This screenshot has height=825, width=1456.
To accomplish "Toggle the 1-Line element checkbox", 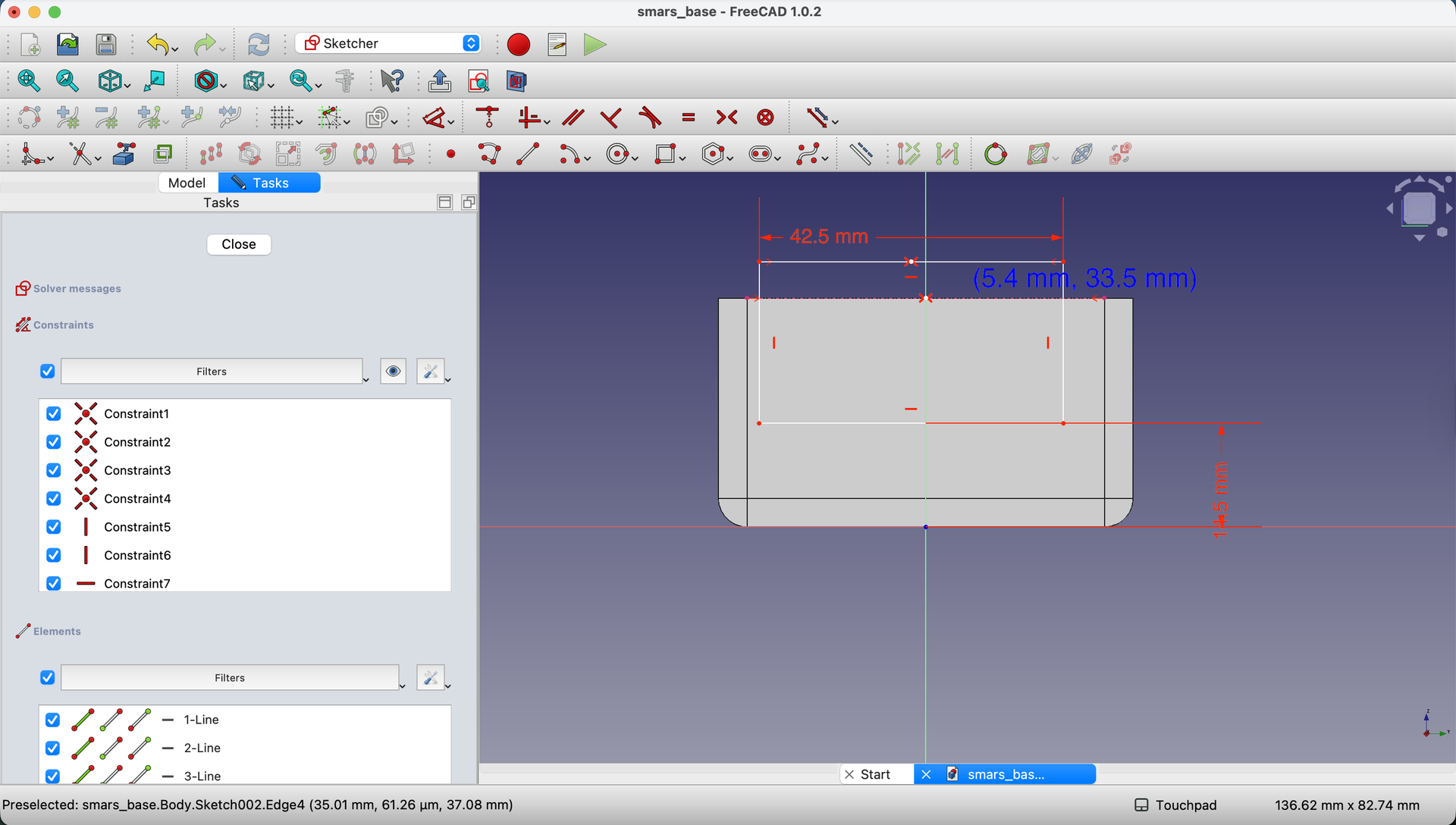I will [52, 720].
